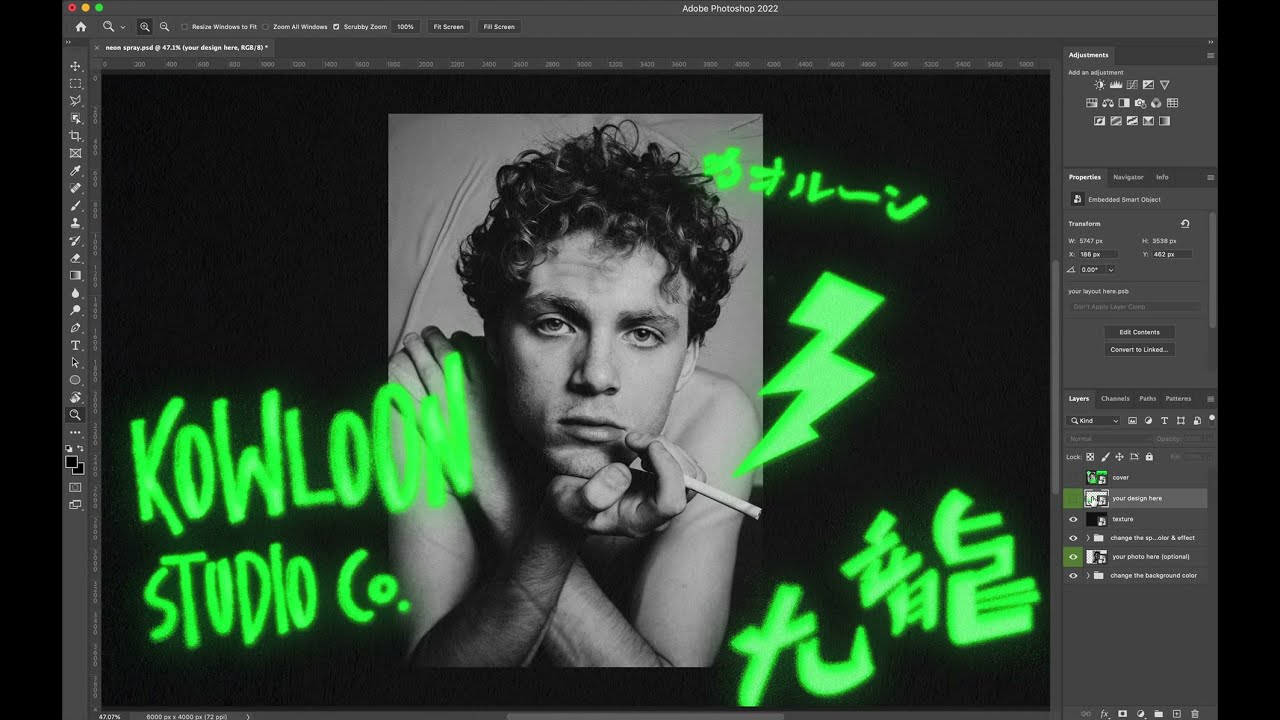This screenshot has width=1280, height=720.
Task: Expand the change the background color group
Action: tap(1087, 576)
